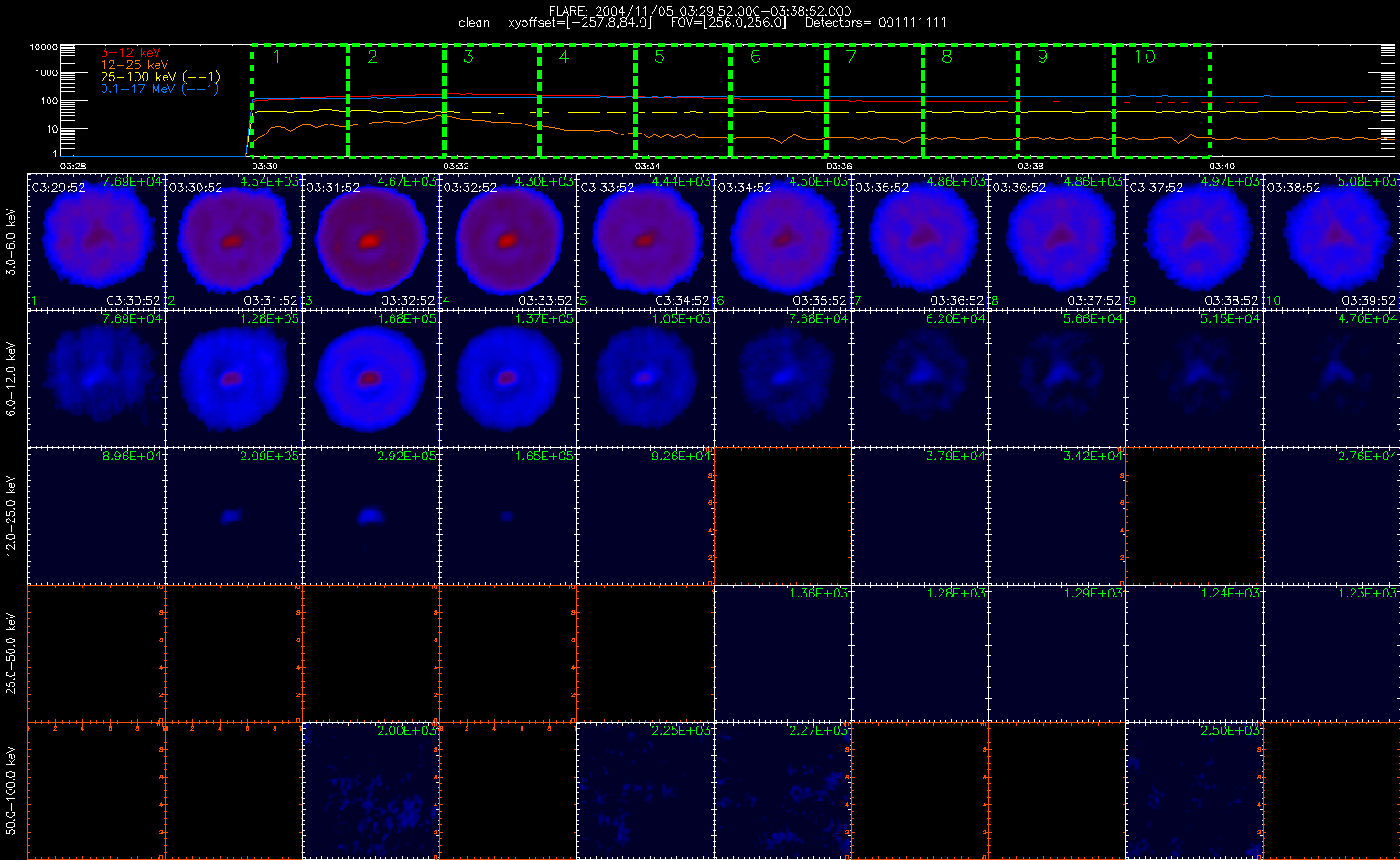The width and height of the screenshot is (1400, 860).
Task: Choose interval marker 8 in the light curve
Action: (947, 57)
